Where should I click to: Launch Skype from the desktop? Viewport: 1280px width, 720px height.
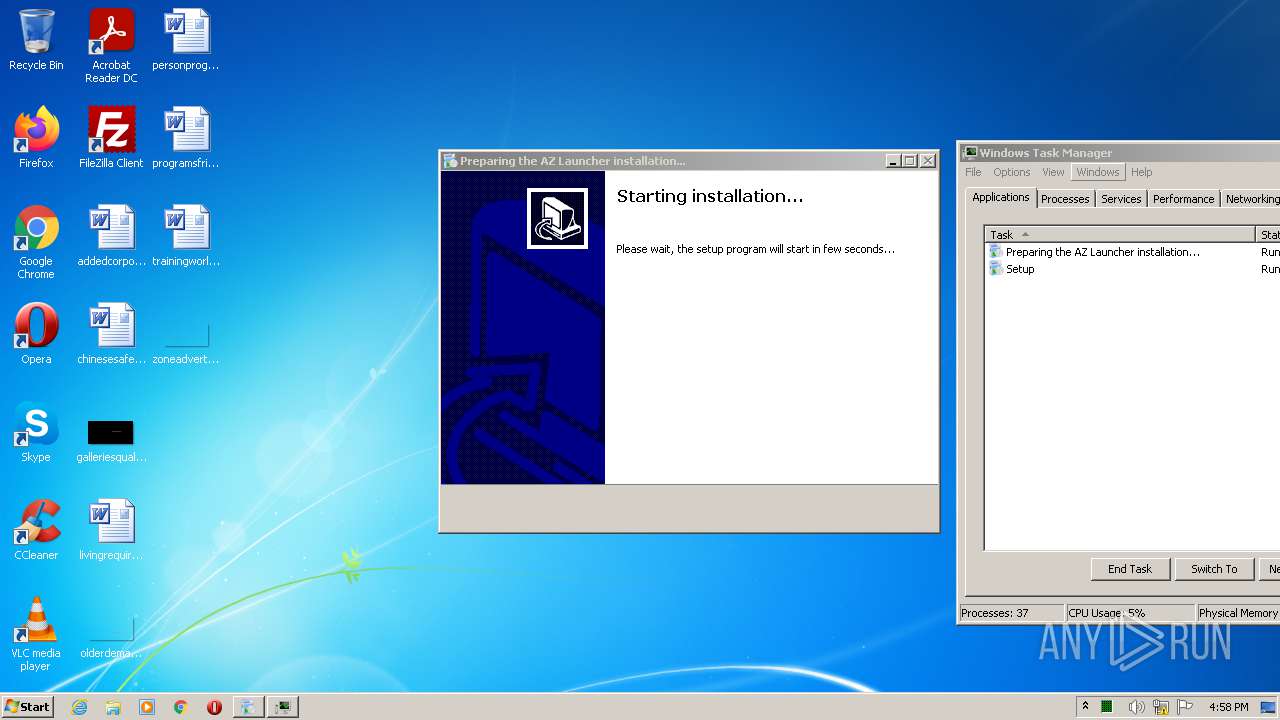(36, 432)
